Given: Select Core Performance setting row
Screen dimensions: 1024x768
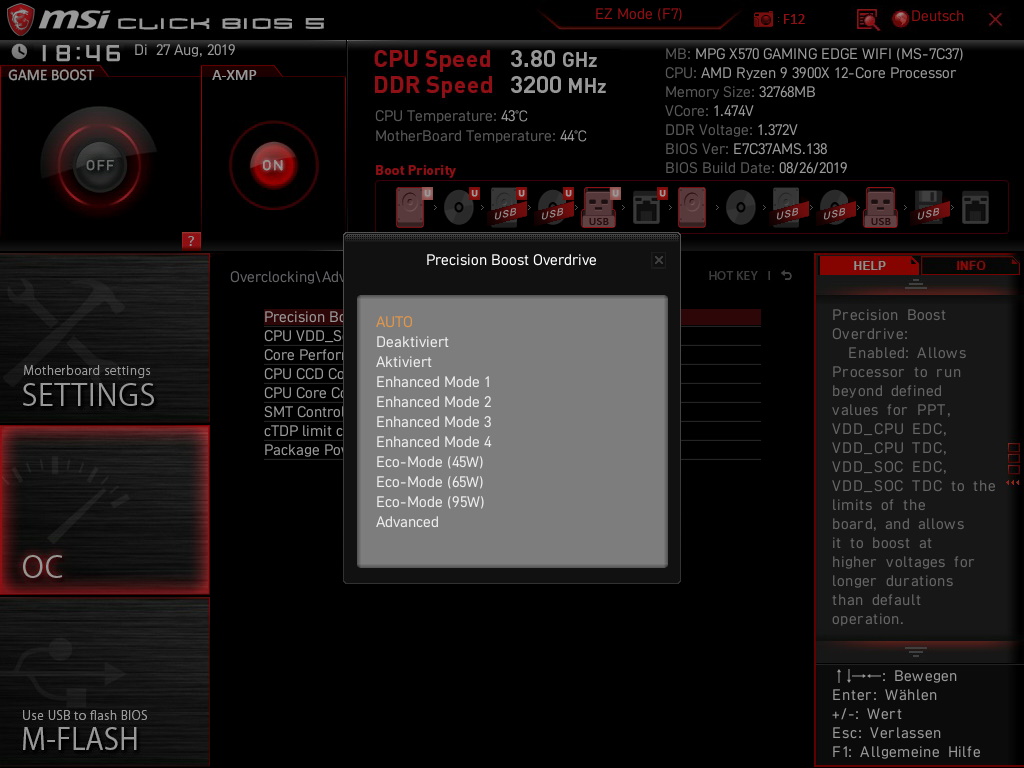Looking at the screenshot, I should click(x=512, y=355).
